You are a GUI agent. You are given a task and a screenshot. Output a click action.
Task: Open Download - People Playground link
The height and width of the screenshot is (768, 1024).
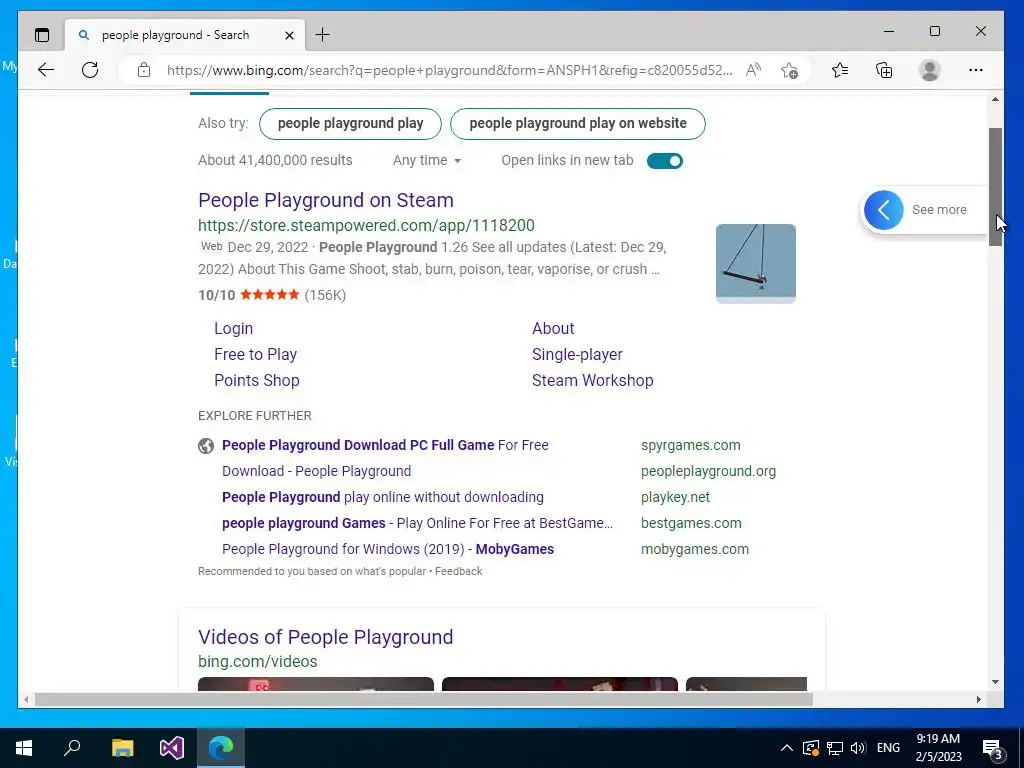click(317, 472)
